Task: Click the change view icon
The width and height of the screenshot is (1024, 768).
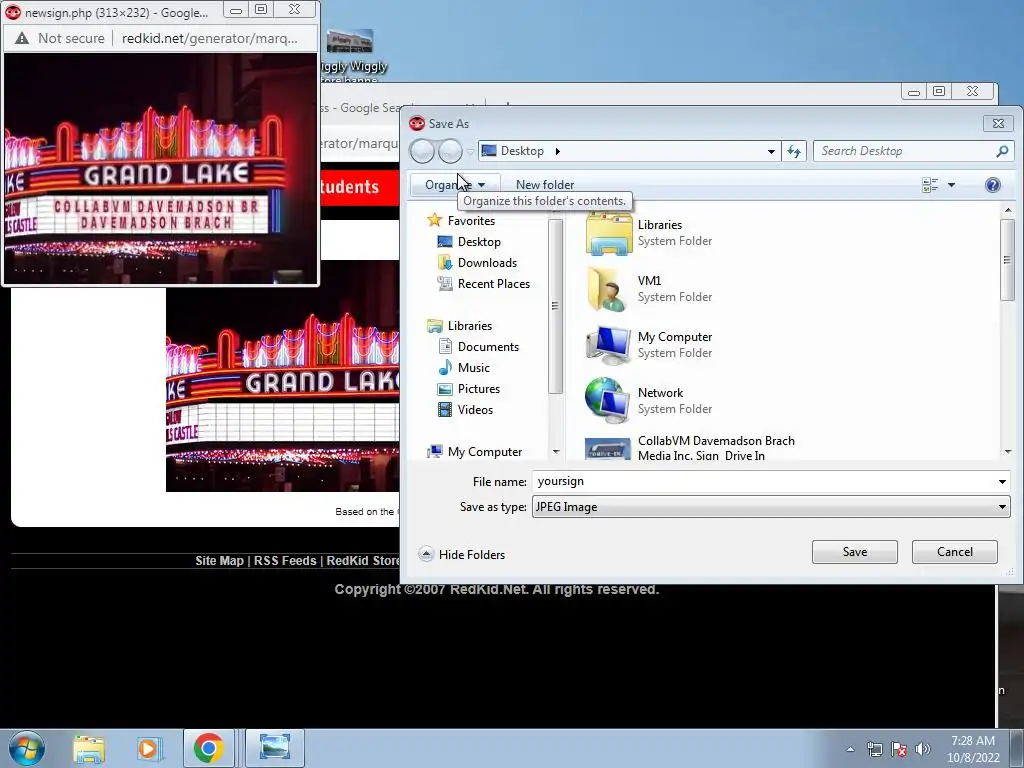Action: [930, 185]
